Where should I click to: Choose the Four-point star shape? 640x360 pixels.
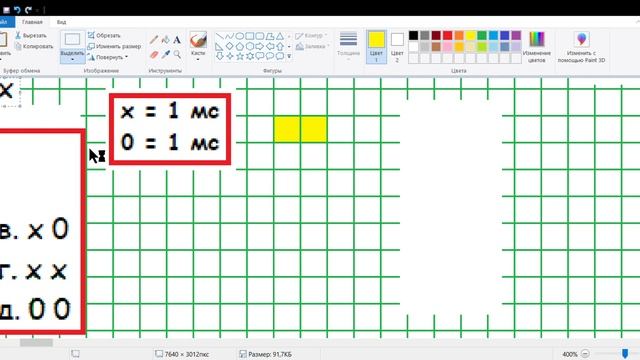230,56
